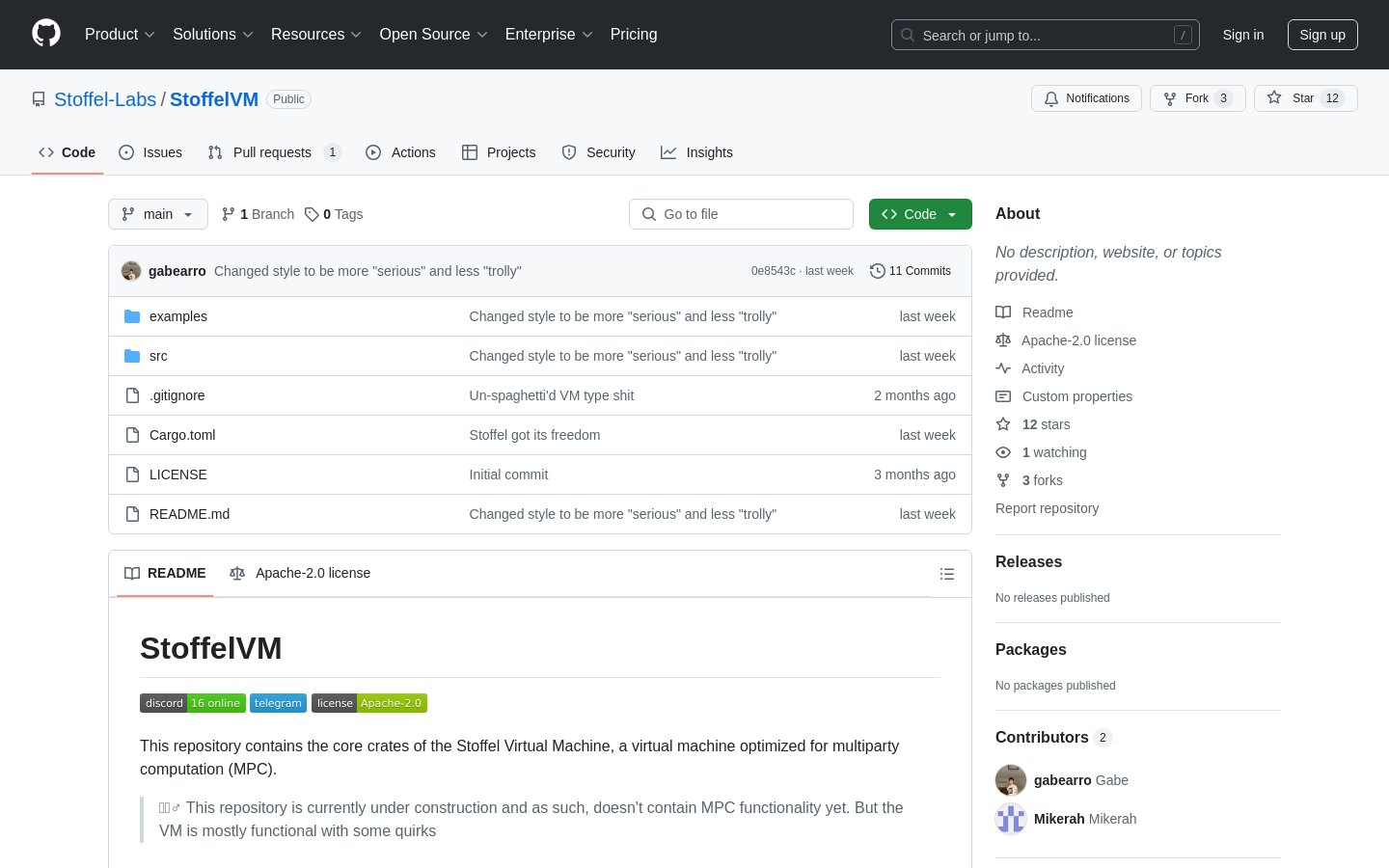Expand the Solutions menu
The width and height of the screenshot is (1389, 868).
click(x=213, y=35)
